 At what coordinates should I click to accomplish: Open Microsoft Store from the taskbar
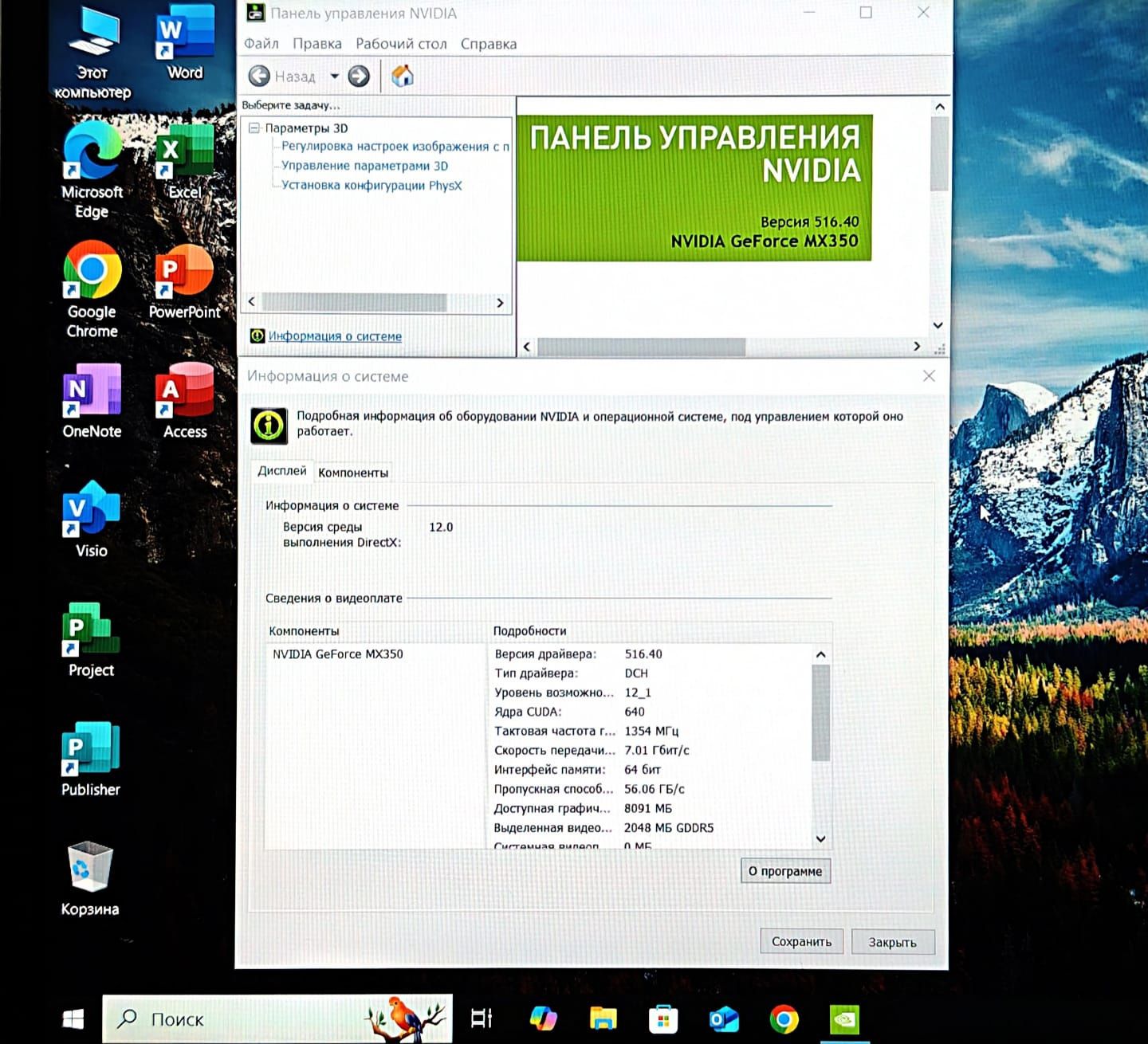(x=663, y=1018)
